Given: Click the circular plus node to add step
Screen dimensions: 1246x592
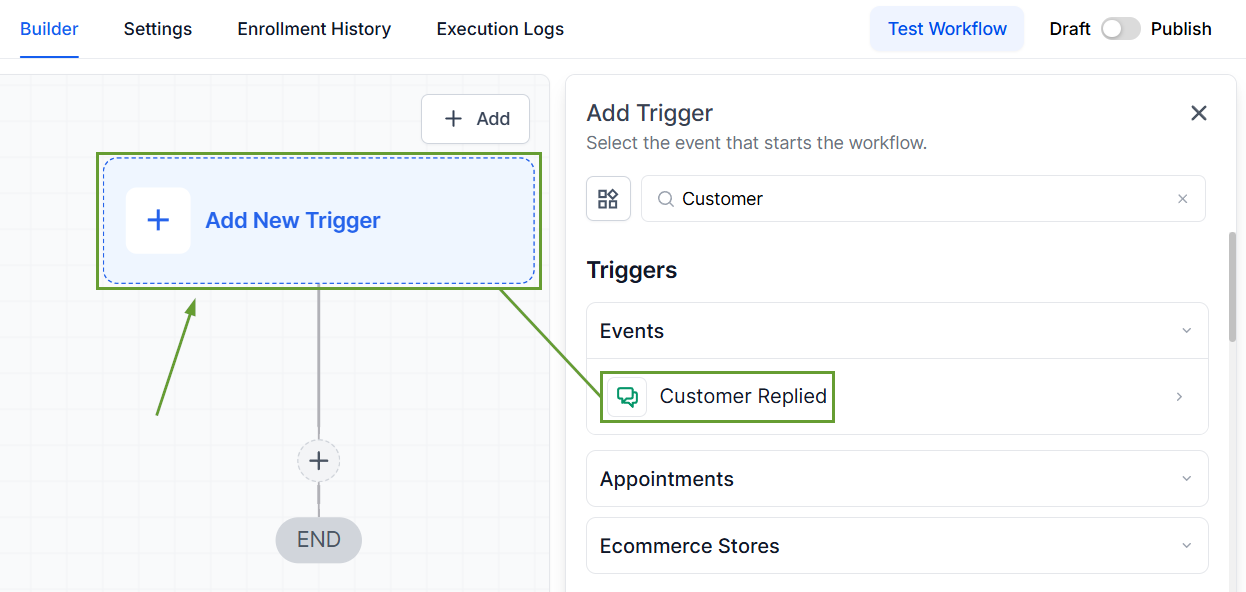Looking at the screenshot, I should 319,461.
